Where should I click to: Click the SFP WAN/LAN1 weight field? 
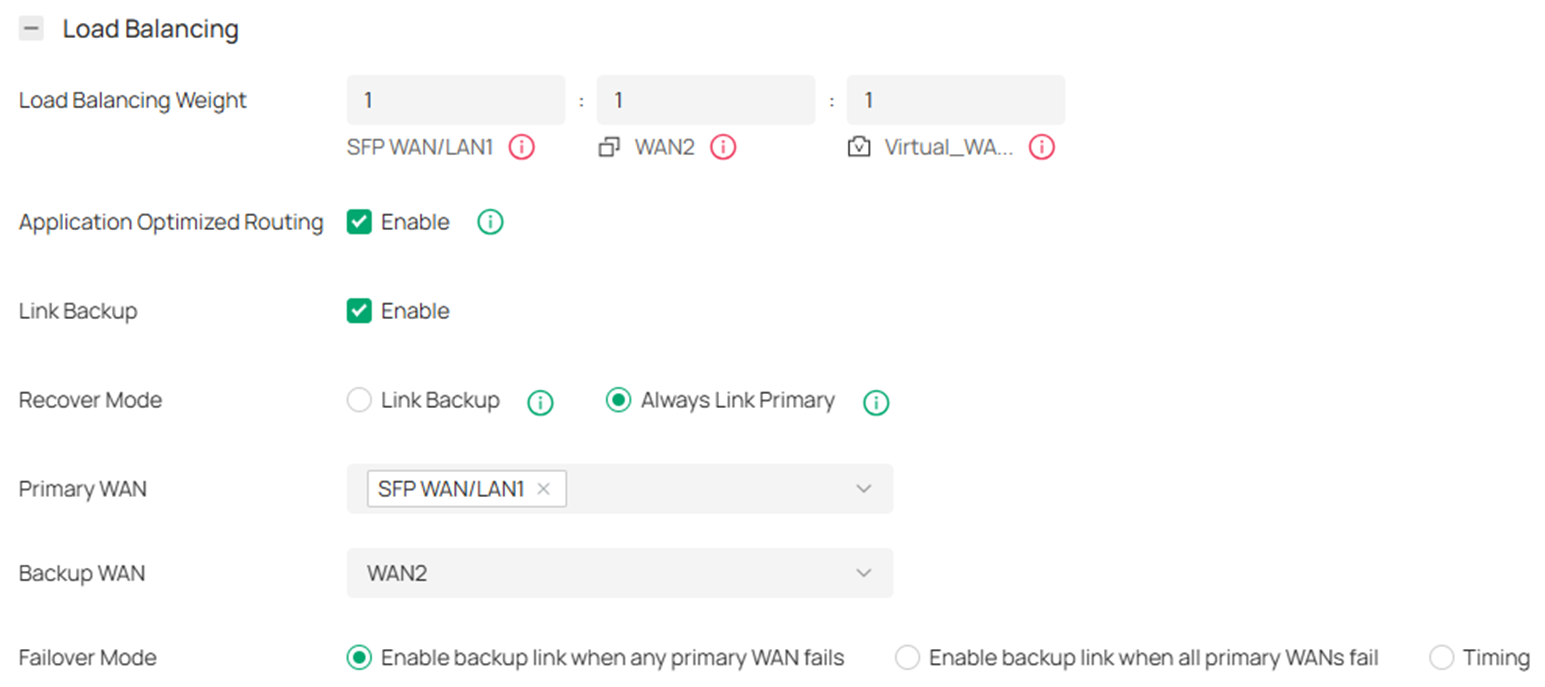tap(455, 99)
